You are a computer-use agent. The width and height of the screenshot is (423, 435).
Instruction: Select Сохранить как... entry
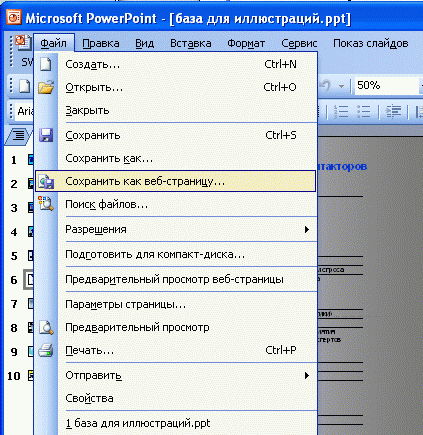176,158
